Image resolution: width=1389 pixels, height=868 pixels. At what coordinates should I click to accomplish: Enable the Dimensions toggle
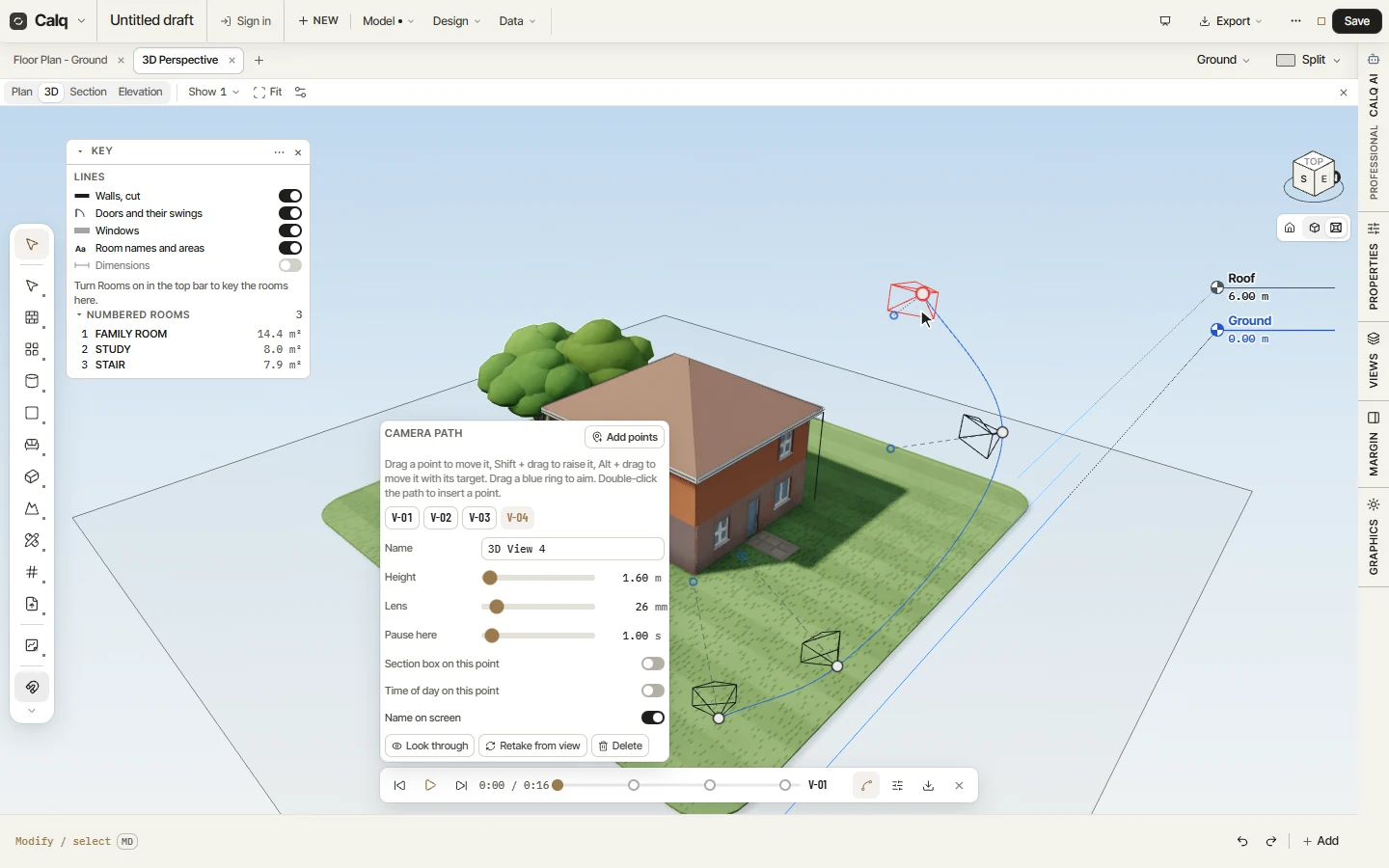point(290,266)
